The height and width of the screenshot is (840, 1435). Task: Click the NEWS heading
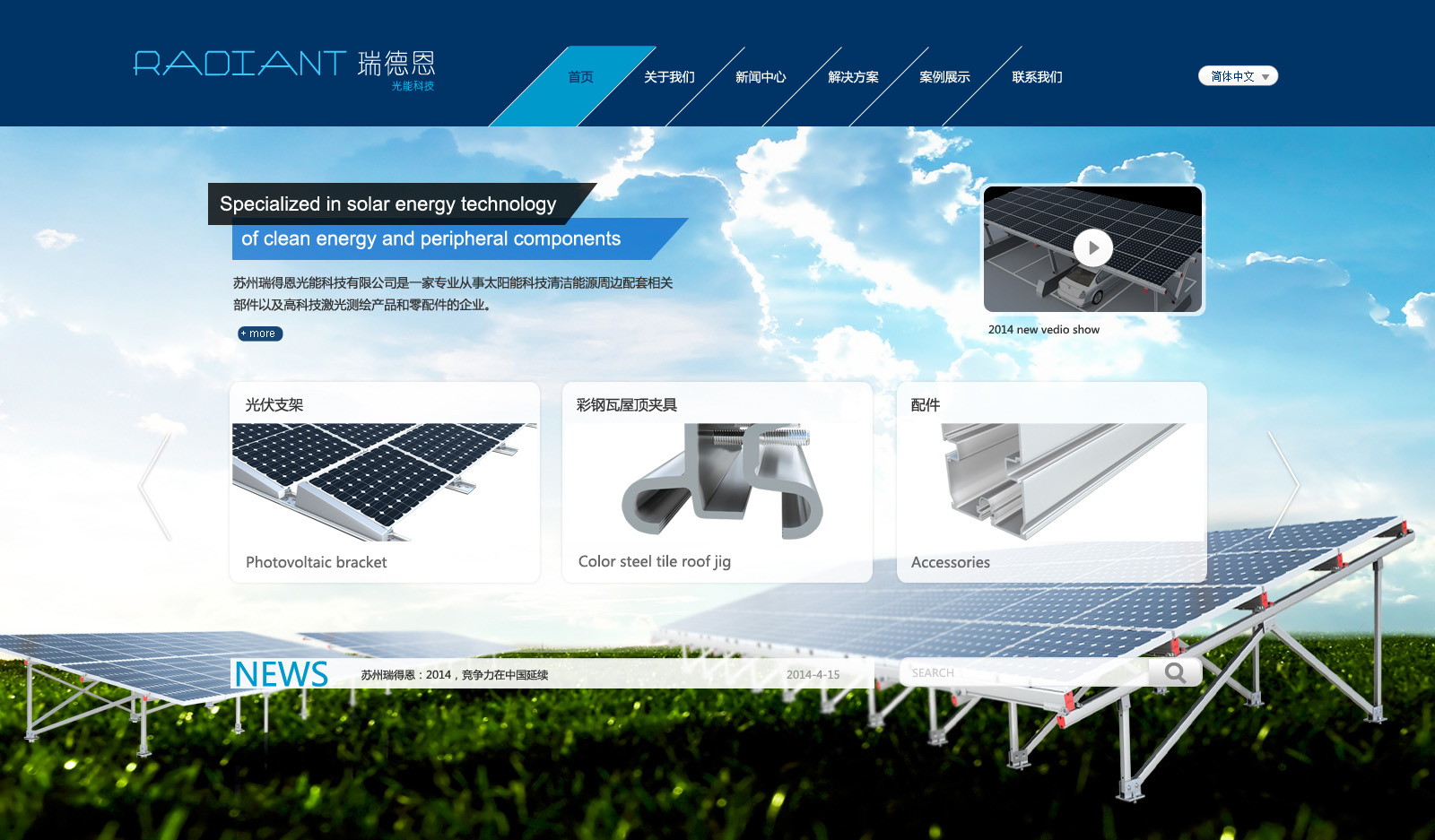(281, 674)
